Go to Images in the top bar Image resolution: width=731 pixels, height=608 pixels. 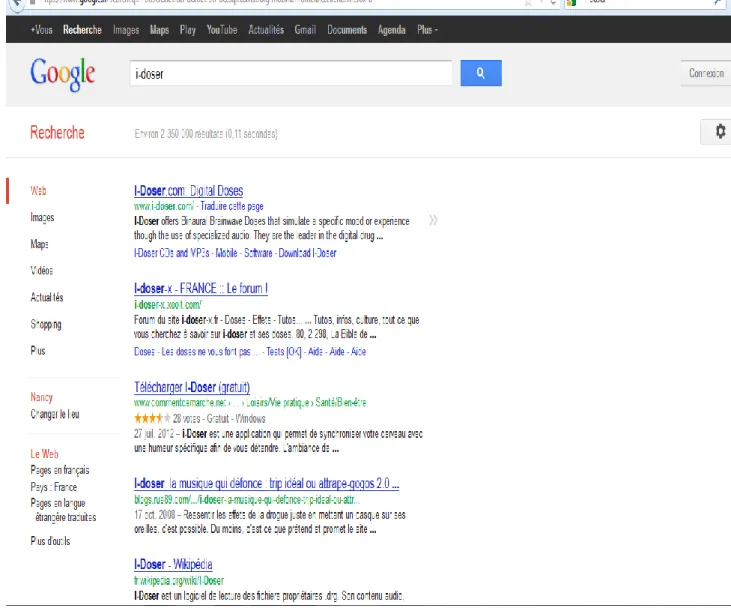coord(126,30)
